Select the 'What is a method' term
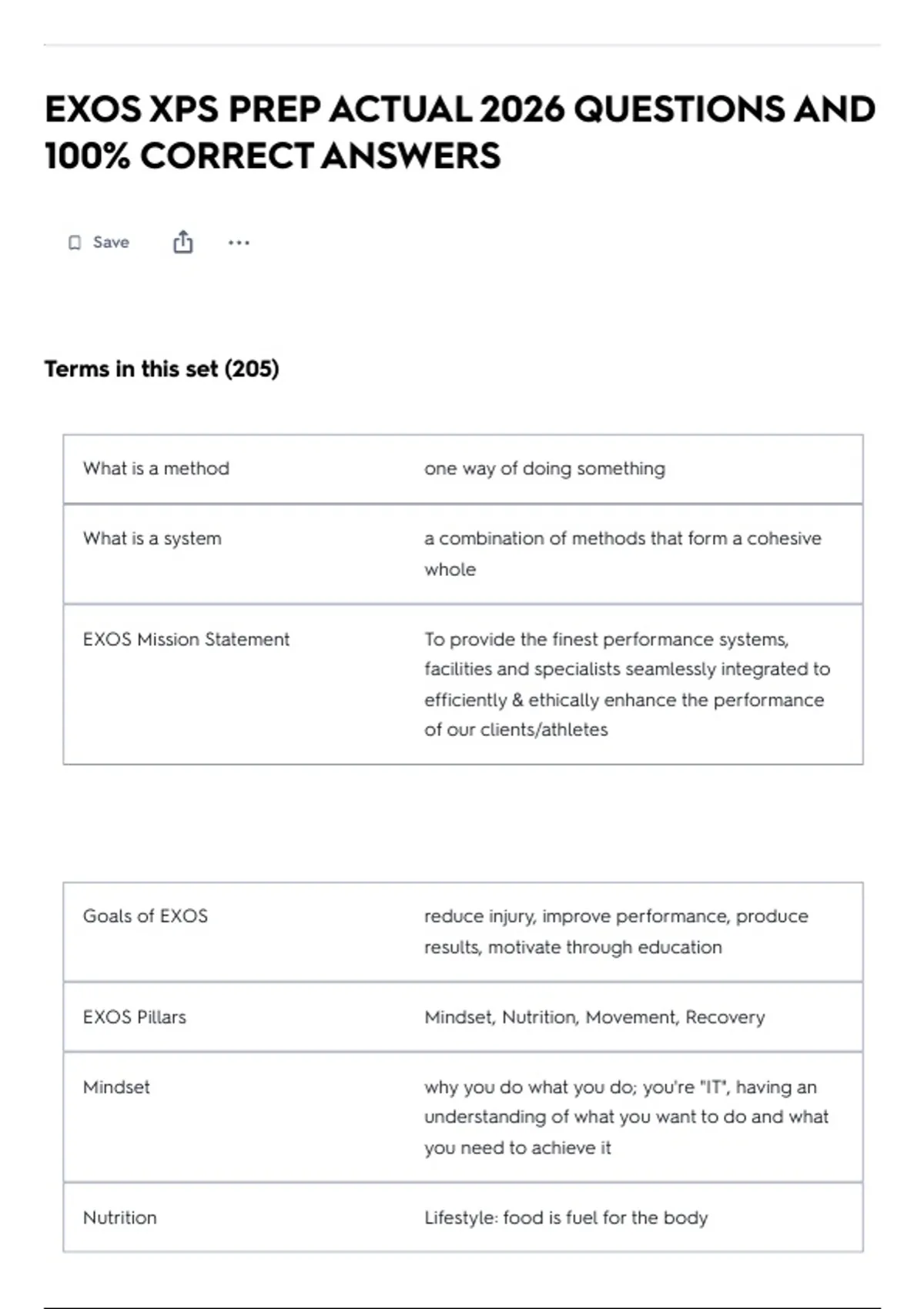 coord(156,468)
